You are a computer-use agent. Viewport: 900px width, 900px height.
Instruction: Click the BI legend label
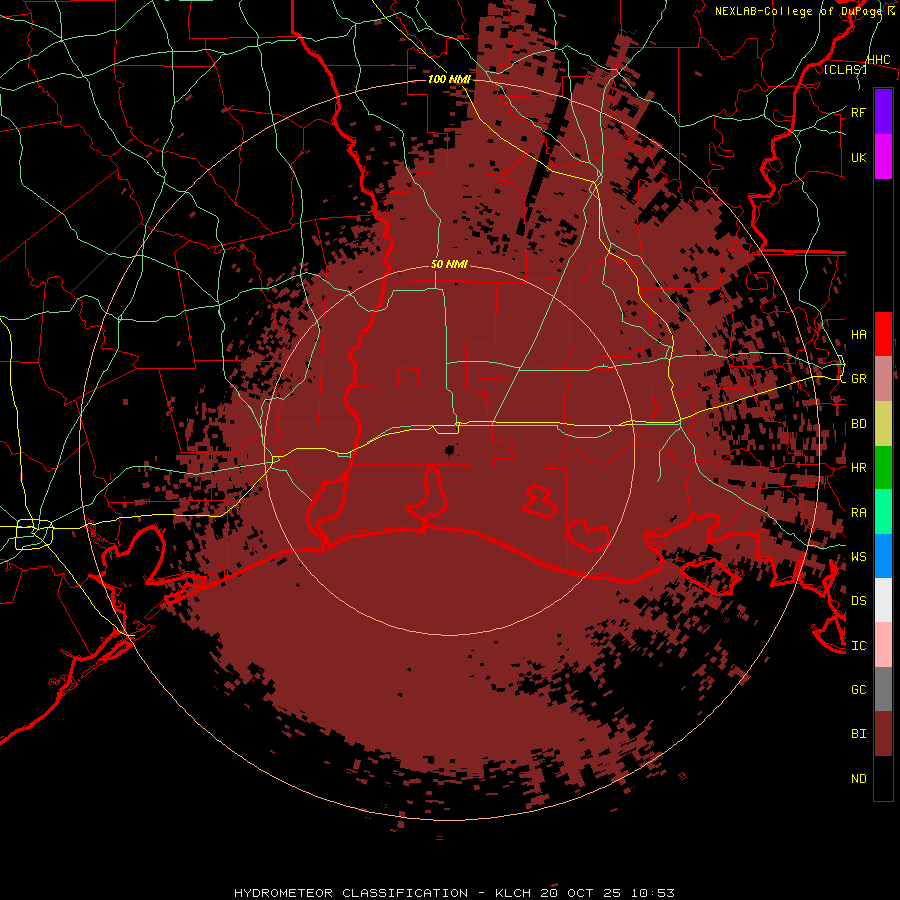[859, 734]
